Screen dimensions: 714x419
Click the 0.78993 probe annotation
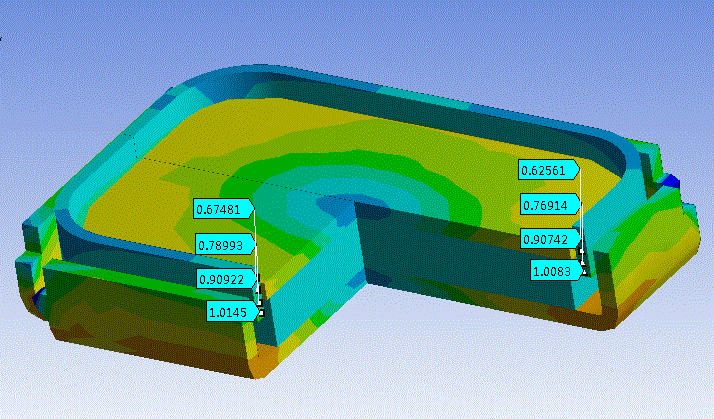click(224, 244)
